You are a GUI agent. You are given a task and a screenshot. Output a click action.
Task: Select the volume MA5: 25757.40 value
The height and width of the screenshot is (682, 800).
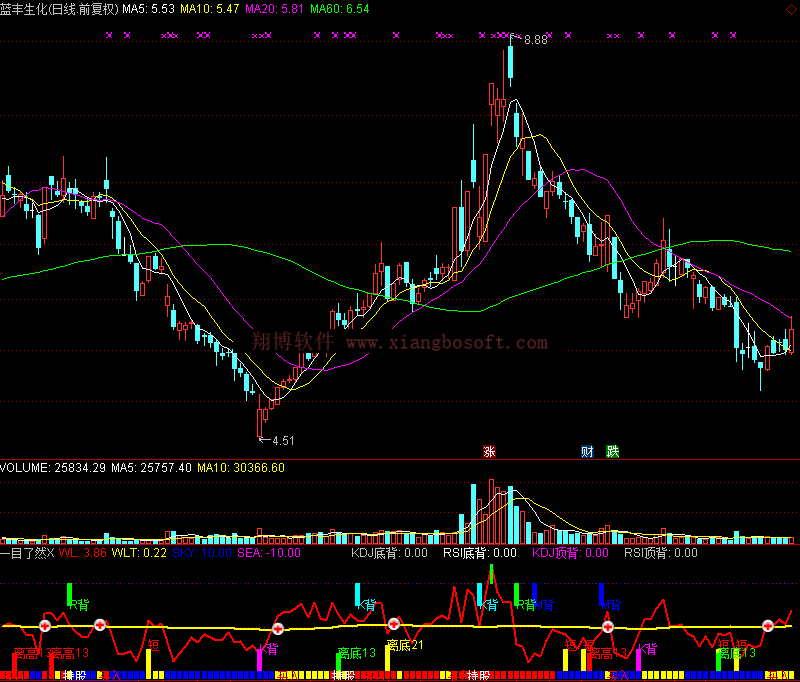pos(152,468)
